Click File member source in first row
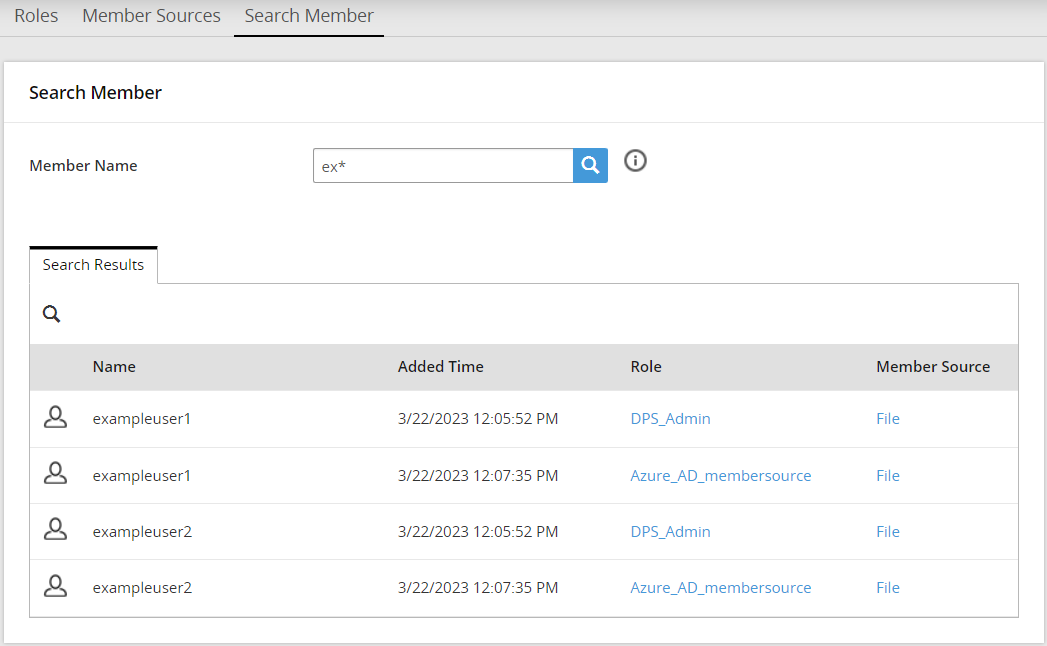This screenshot has width=1047, height=646. coord(887,419)
